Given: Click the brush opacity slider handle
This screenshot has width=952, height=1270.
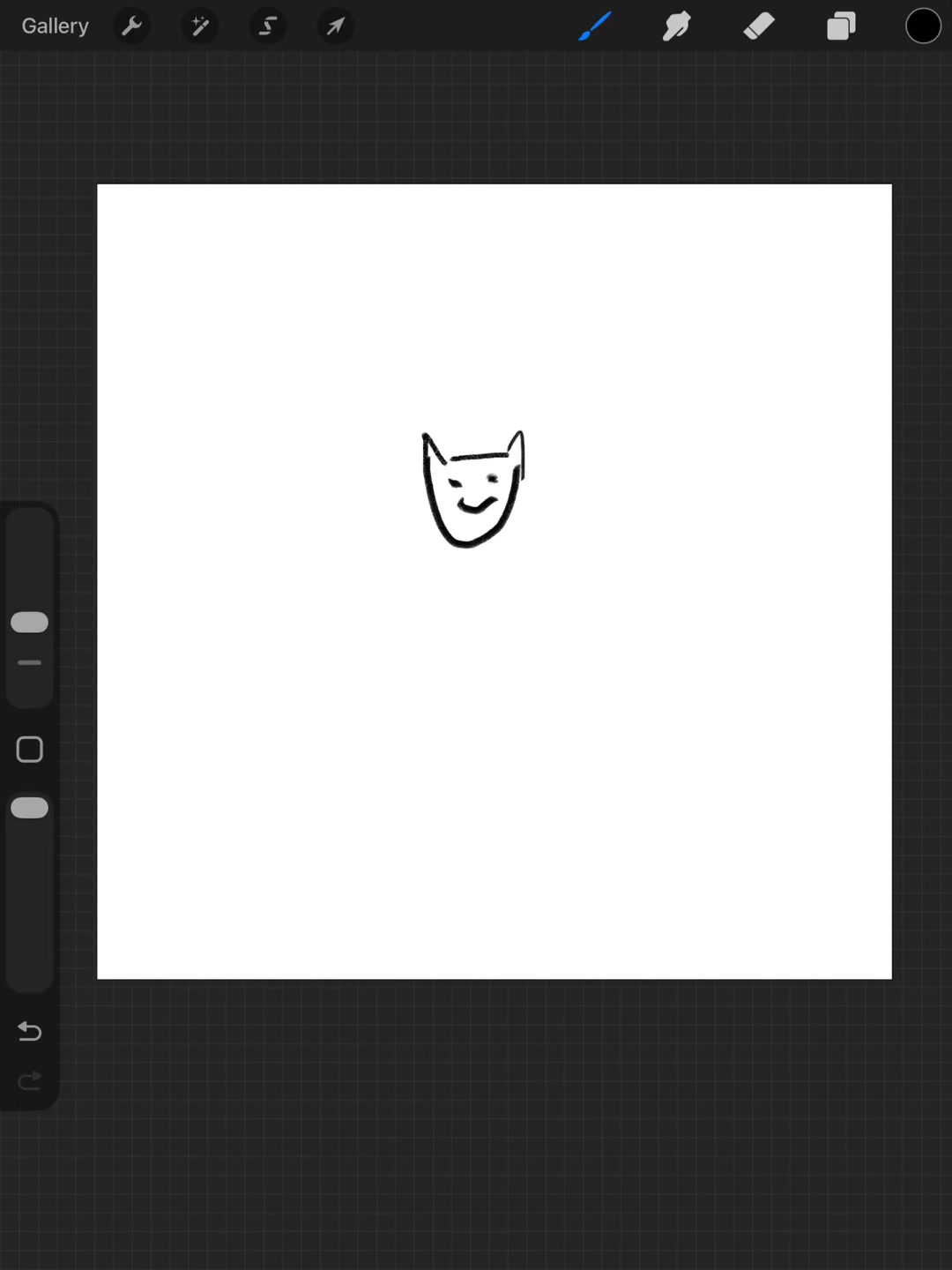Looking at the screenshot, I should (29, 808).
